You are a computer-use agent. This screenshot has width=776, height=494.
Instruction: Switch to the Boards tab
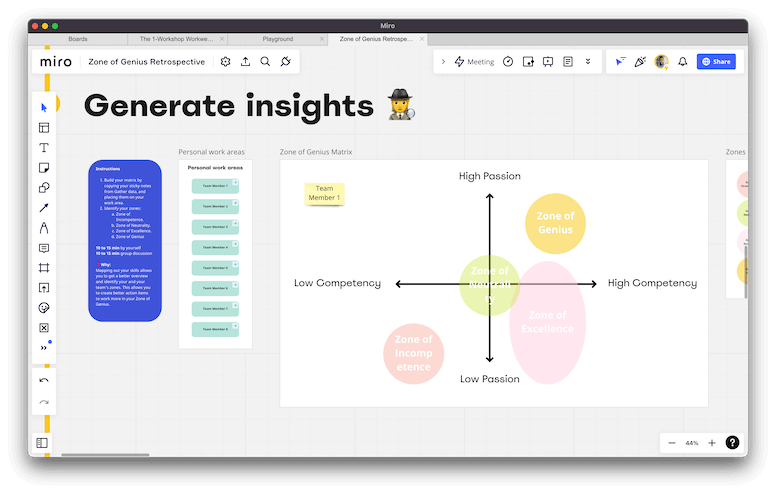pos(77,39)
